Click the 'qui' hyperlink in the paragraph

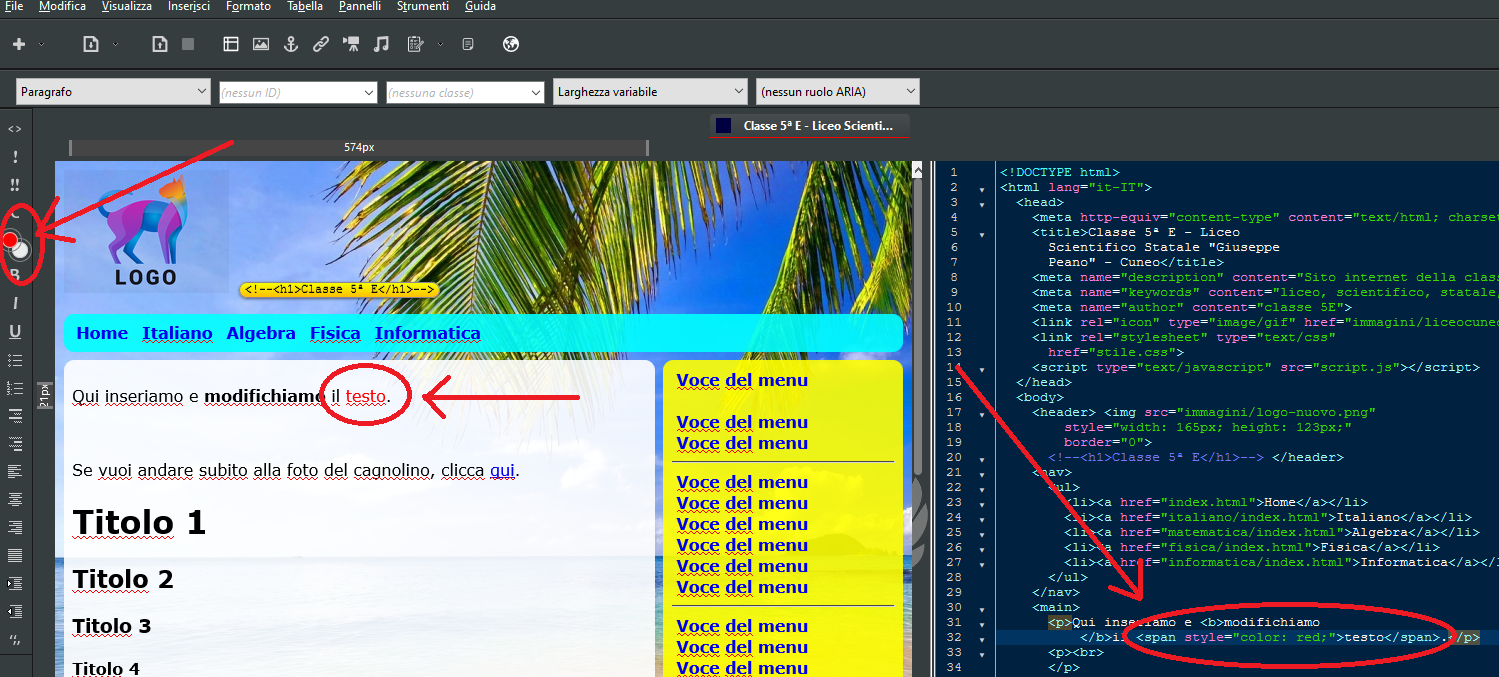pos(502,471)
